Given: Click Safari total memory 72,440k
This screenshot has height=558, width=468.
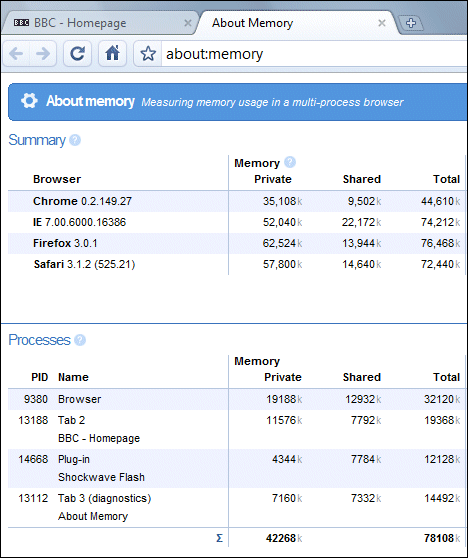Looking at the screenshot, I should [x=441, y=264].
